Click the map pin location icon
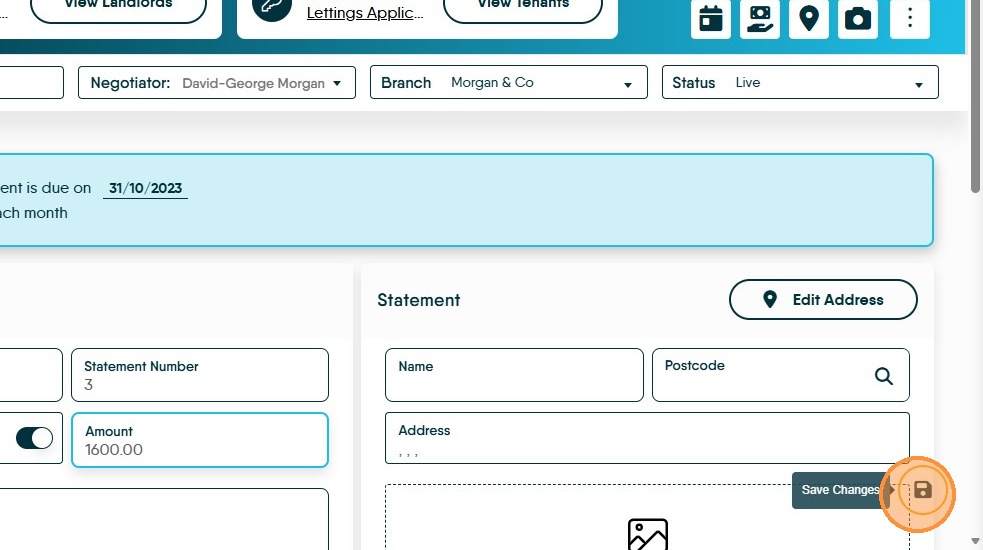This screenshot has width=983, height=550. (809, 18)
